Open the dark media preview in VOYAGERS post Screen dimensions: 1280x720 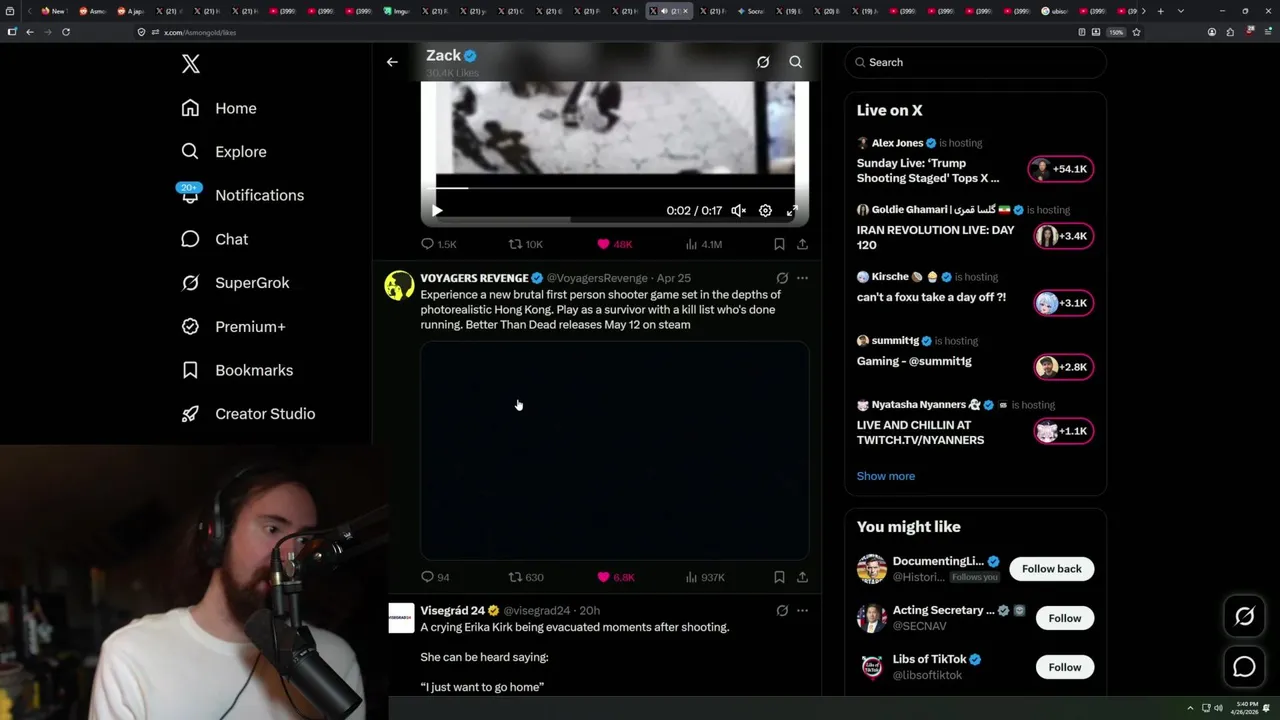click(614, 451)
